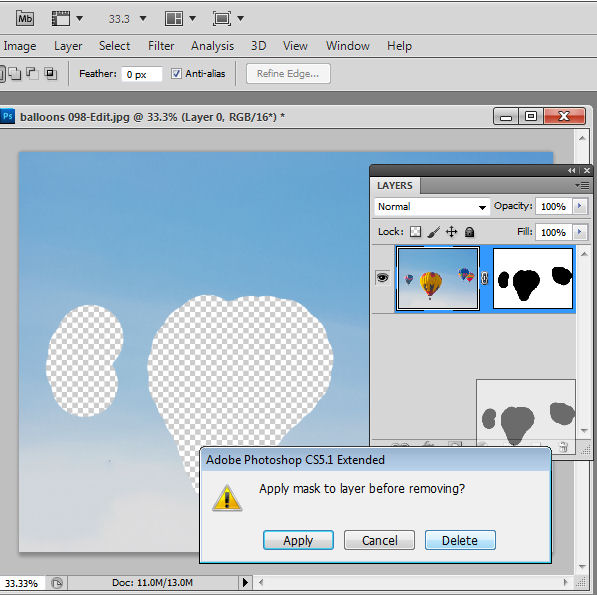Expand the Arrange Documents dropdown
The height and width of the screenshot is (595, 597).
click(180, 18)
